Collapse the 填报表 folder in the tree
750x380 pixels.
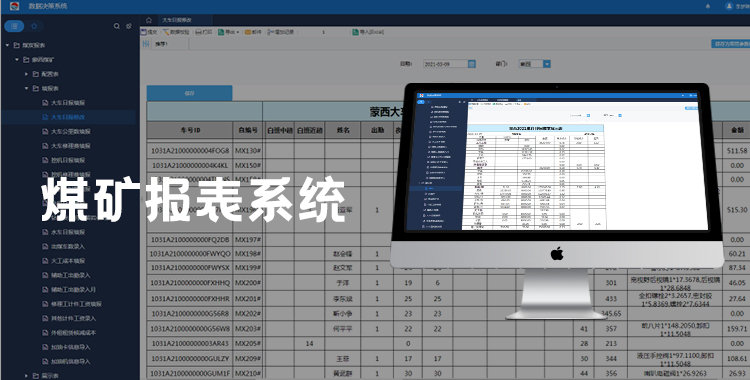pyautogui.click(x=27, y=89)
